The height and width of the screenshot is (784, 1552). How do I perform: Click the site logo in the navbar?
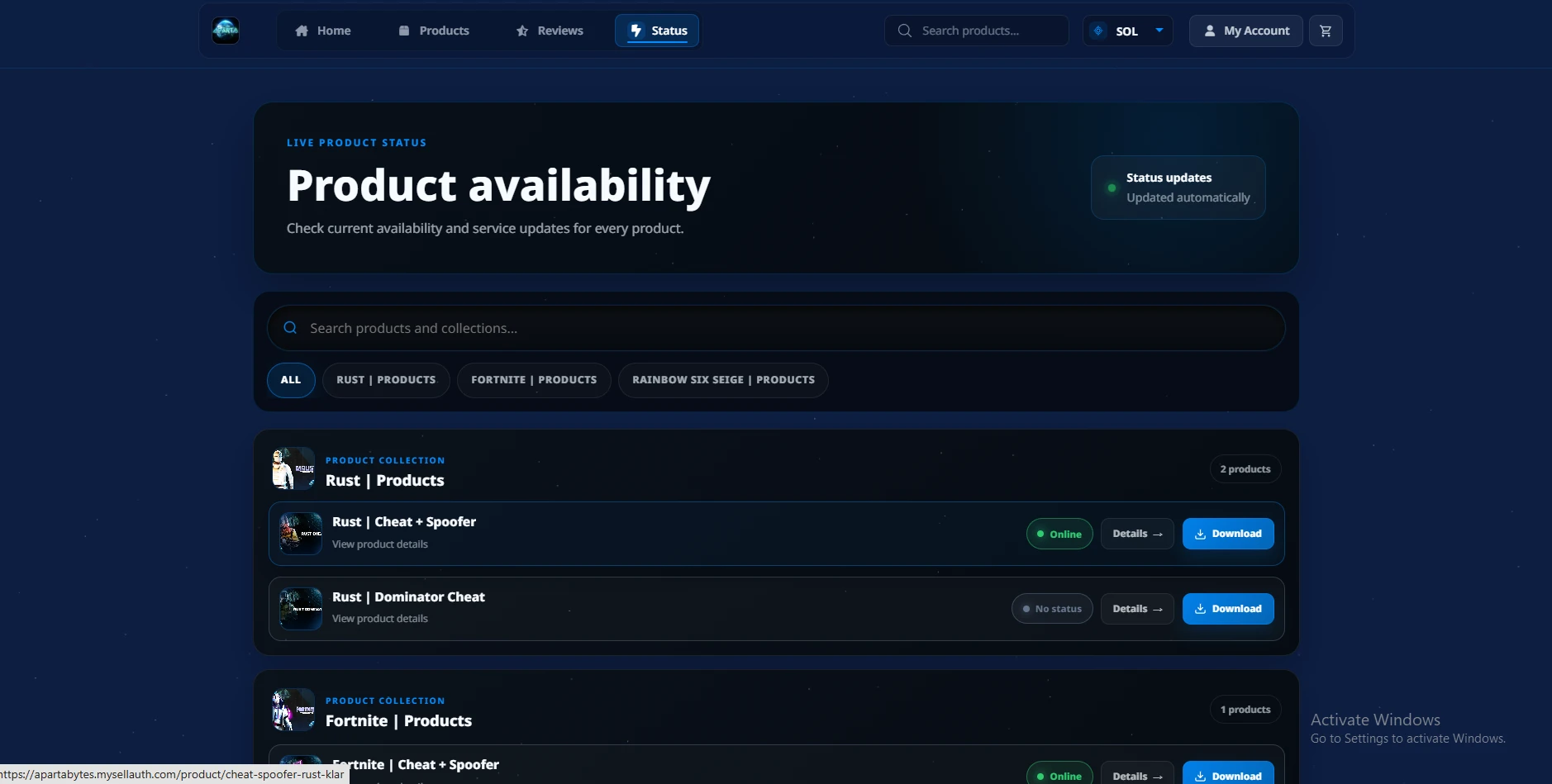[226, 31]
